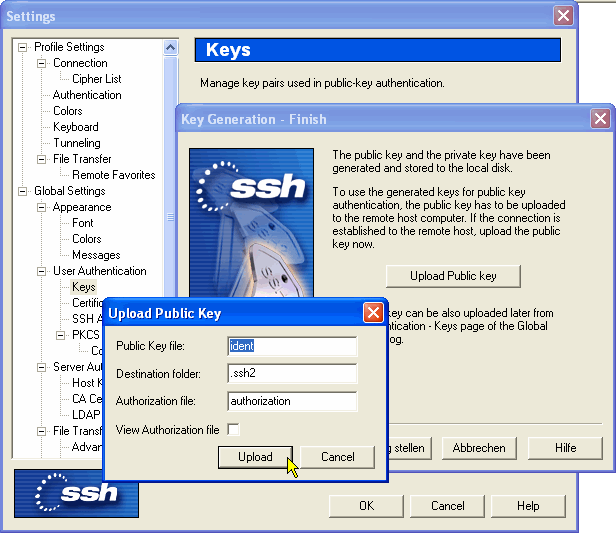
Task: Click Hilfe in Key Generation window
Action: [x=565, y=448]
